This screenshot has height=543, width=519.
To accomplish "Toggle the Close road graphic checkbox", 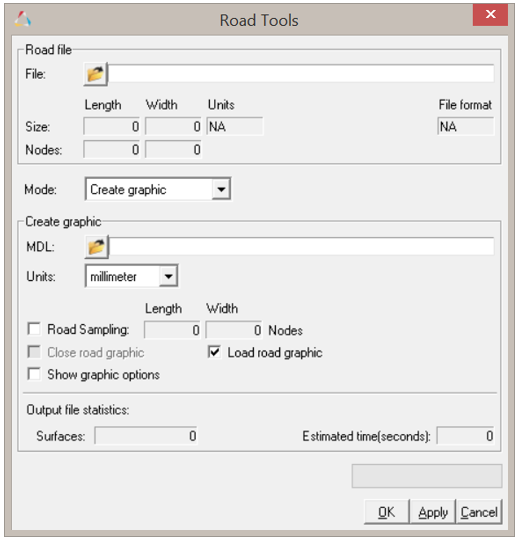I will point(34,352).
